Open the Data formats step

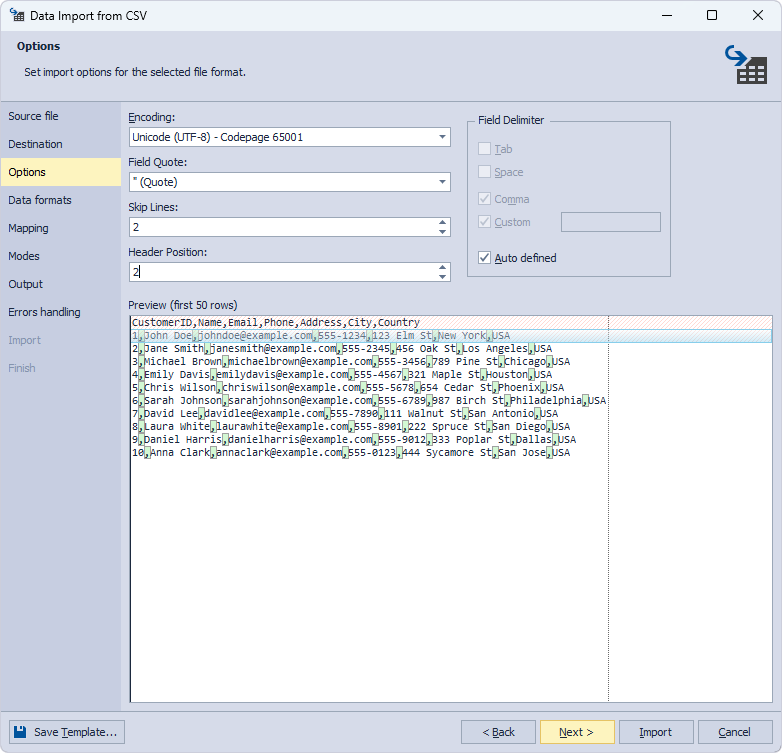[60, 200]
